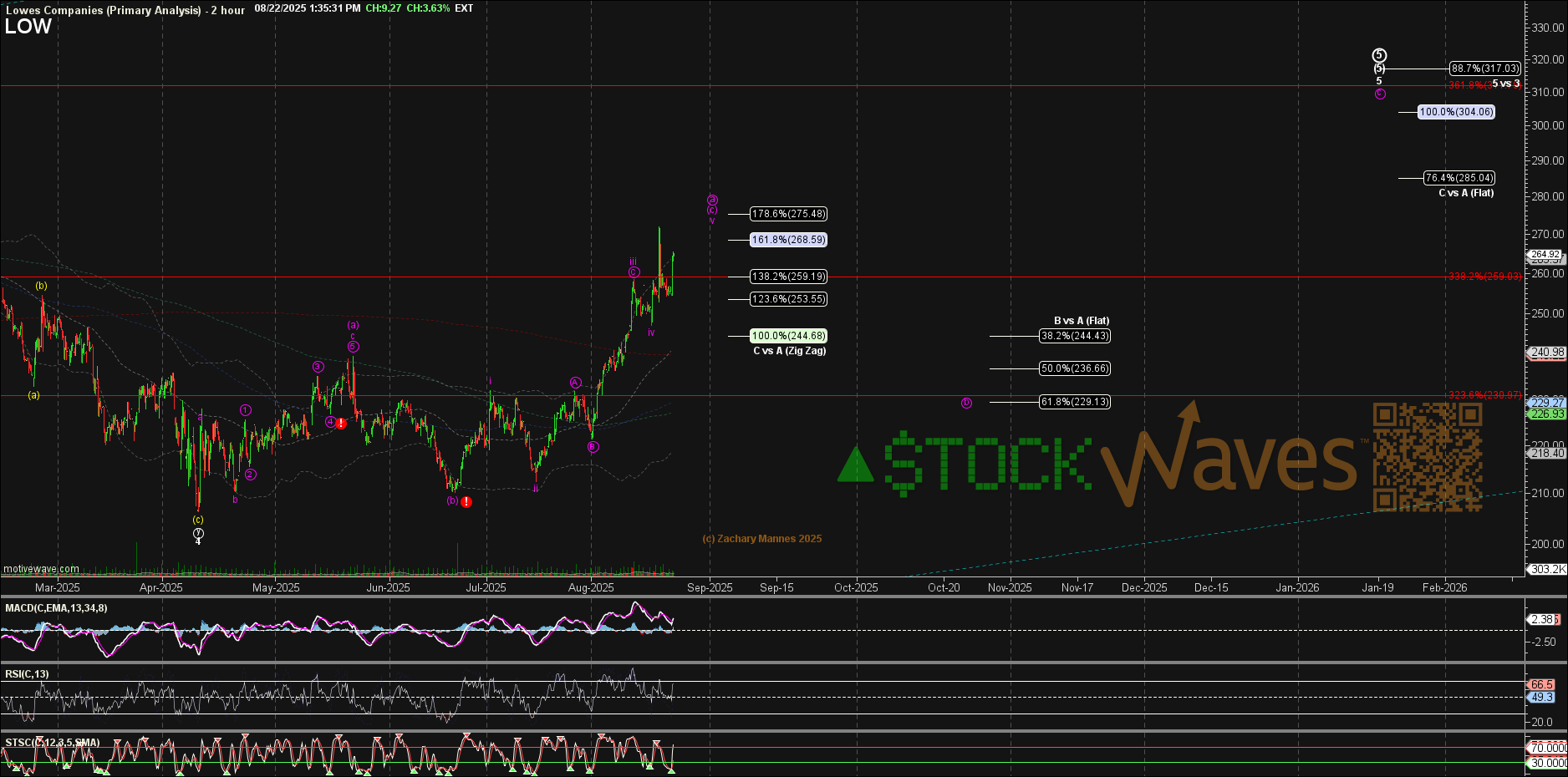Select the 161.8%(268.59) Fibonacci label
1568x777 pixels.
(789, 240)
